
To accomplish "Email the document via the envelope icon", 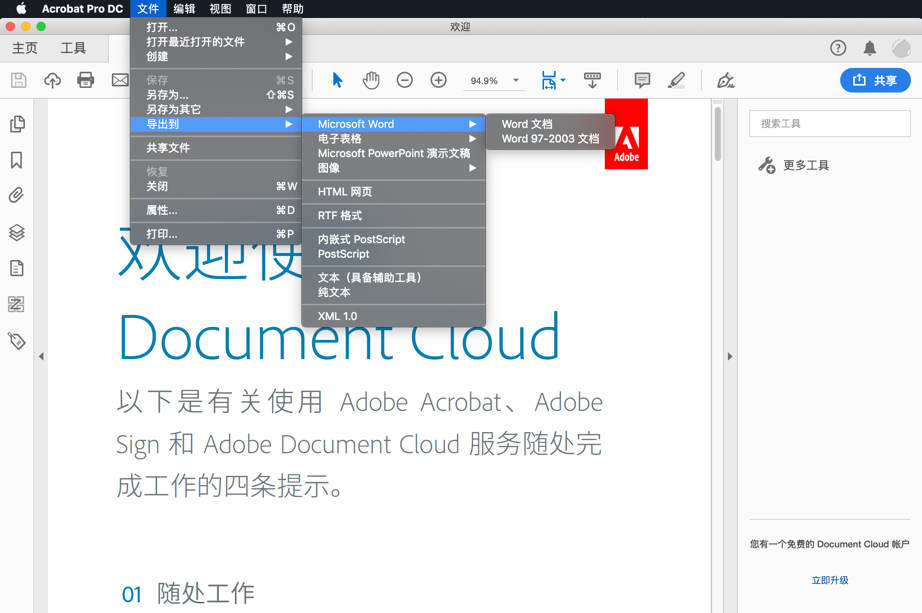I will point(120,80).
